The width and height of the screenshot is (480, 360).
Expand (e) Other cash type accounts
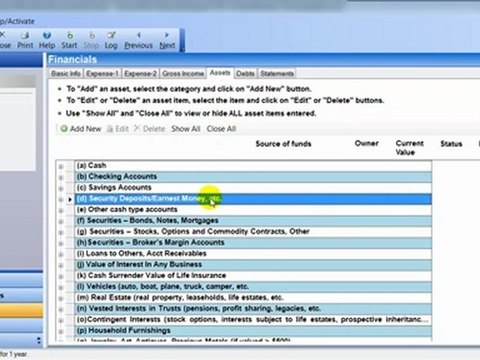(x=61, y=210)
